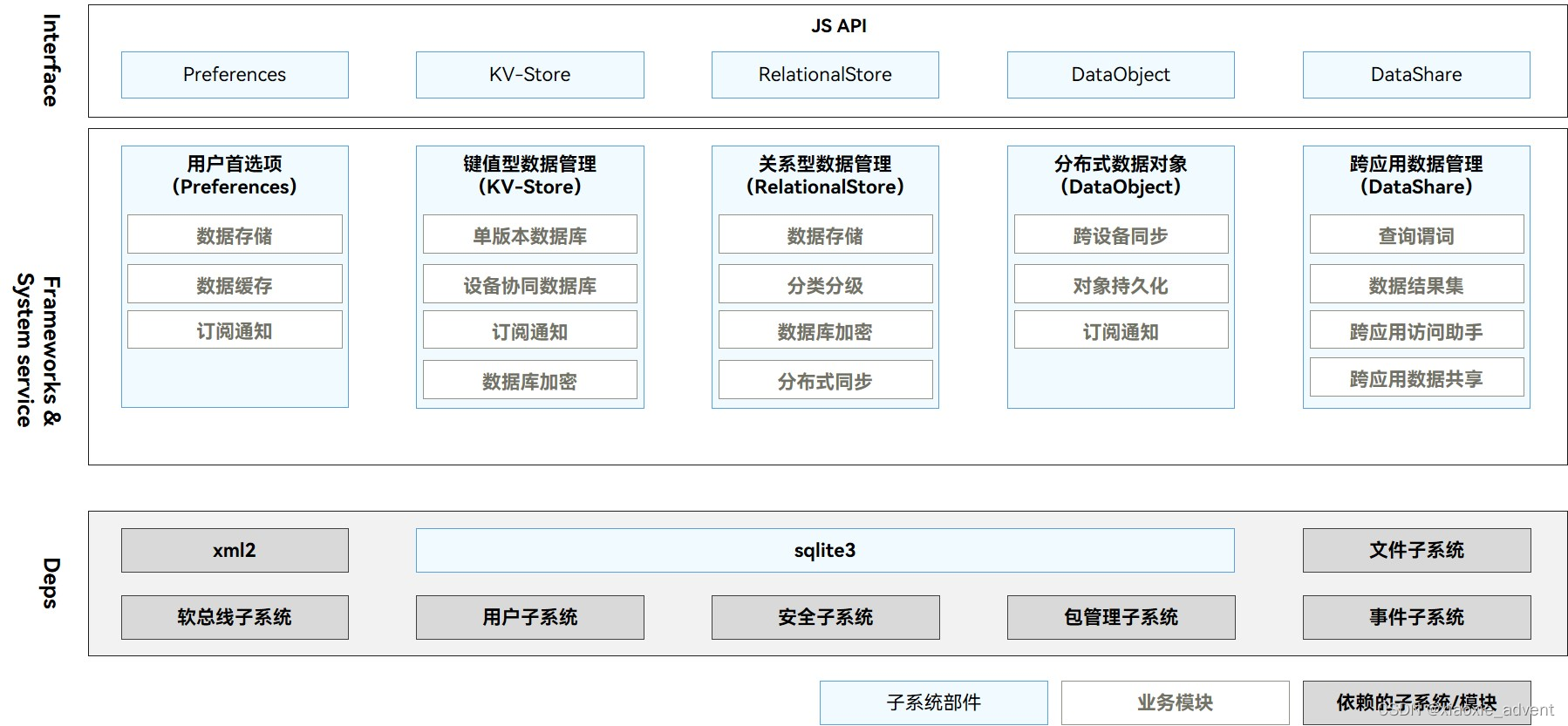Viewport: 1568px width, 726px height.
Task: Click the '子系统部件' legend box
Action: [x=934, y=702]
